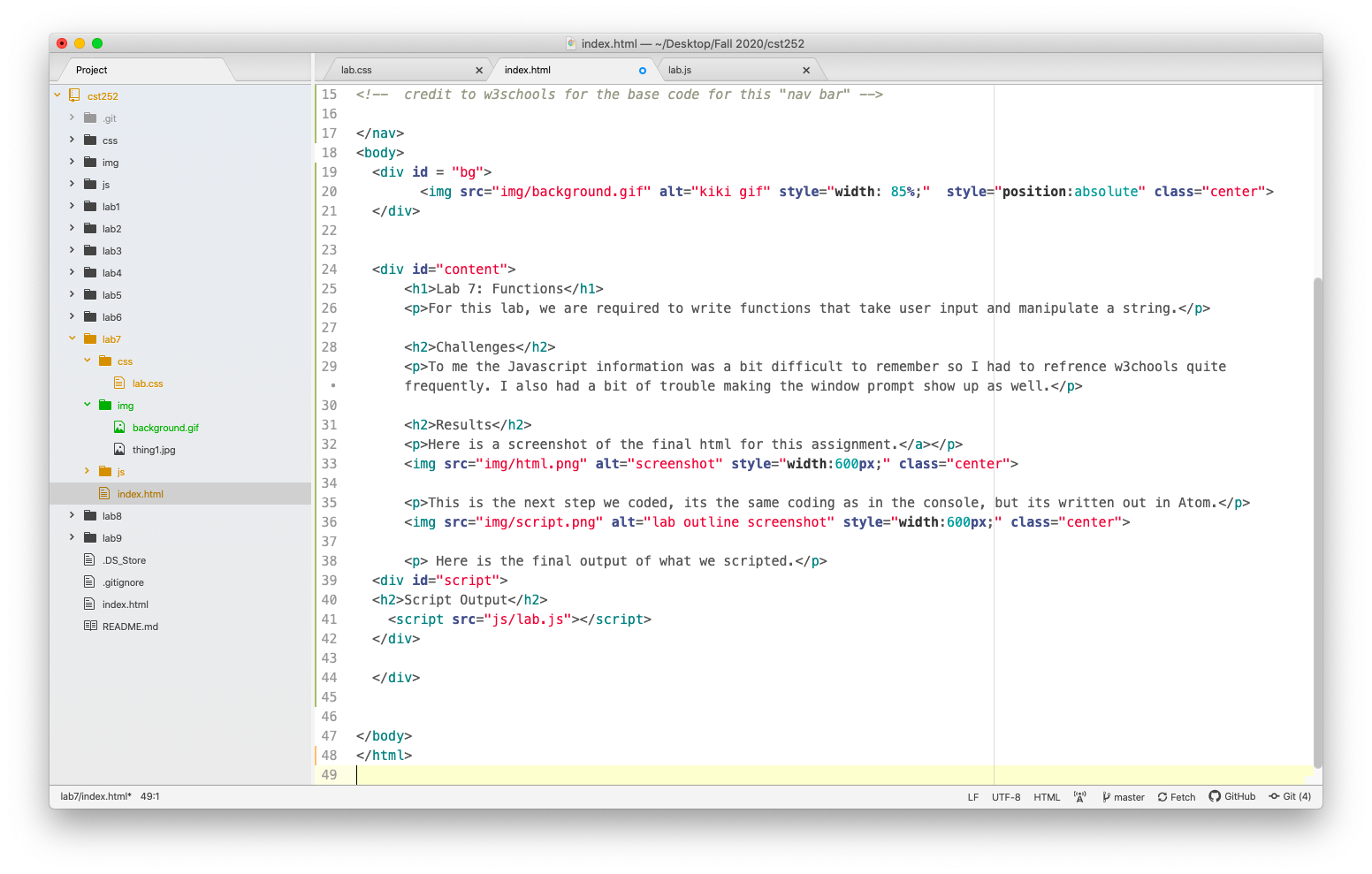
Task: Click the lab5 folder icon
Action: click(x=90, y=294)
